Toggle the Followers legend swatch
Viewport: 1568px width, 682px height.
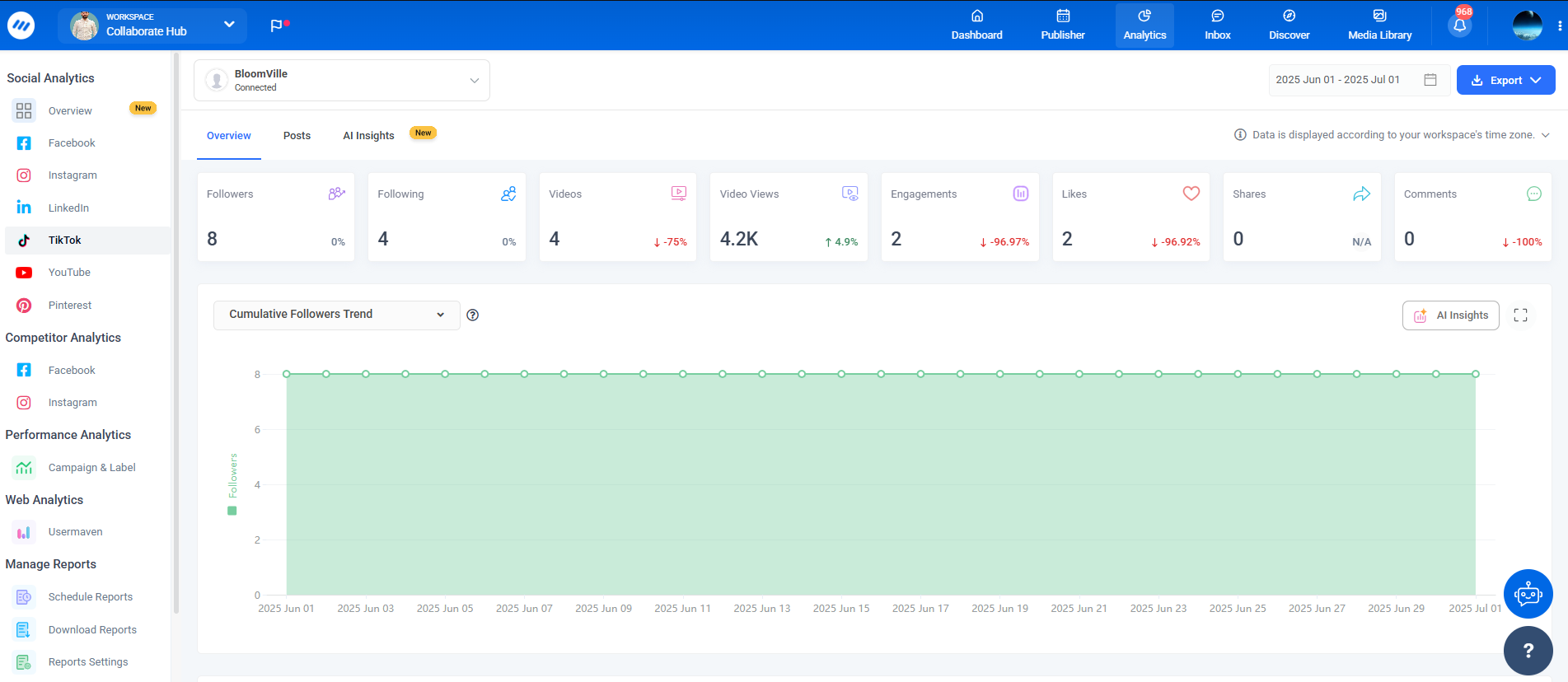coord(232,511)
